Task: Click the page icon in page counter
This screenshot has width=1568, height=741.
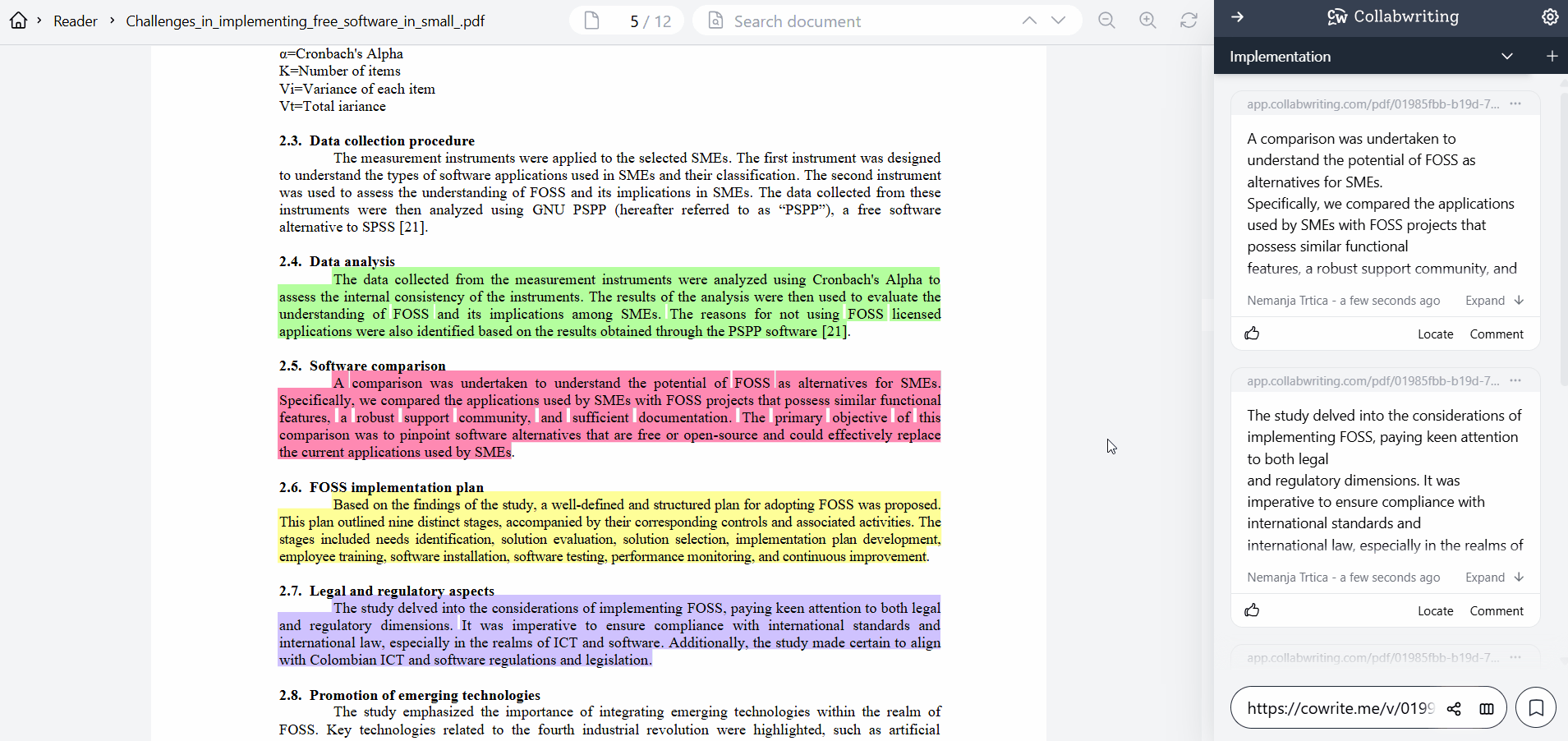Action: pos(591,21)
